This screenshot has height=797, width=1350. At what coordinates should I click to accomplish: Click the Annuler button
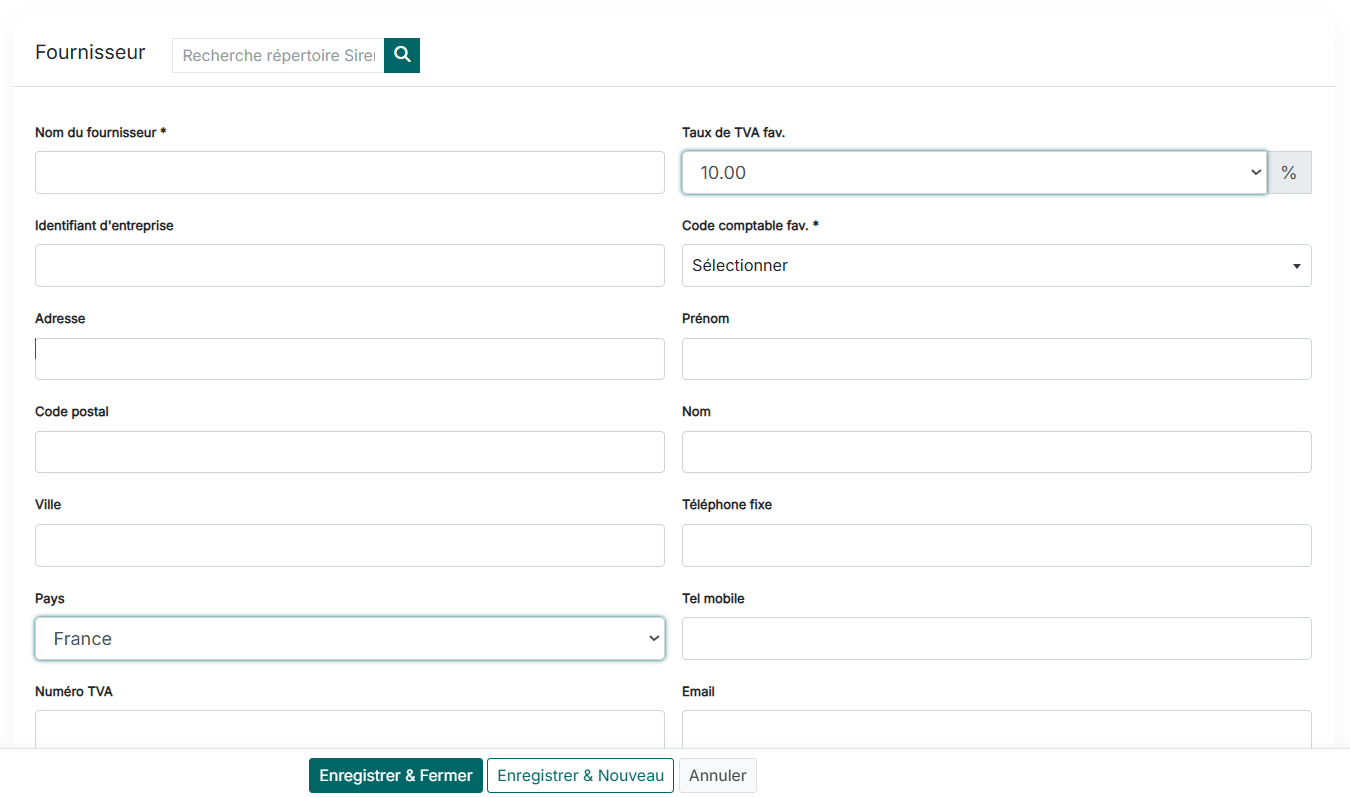(x=718, y=775)
